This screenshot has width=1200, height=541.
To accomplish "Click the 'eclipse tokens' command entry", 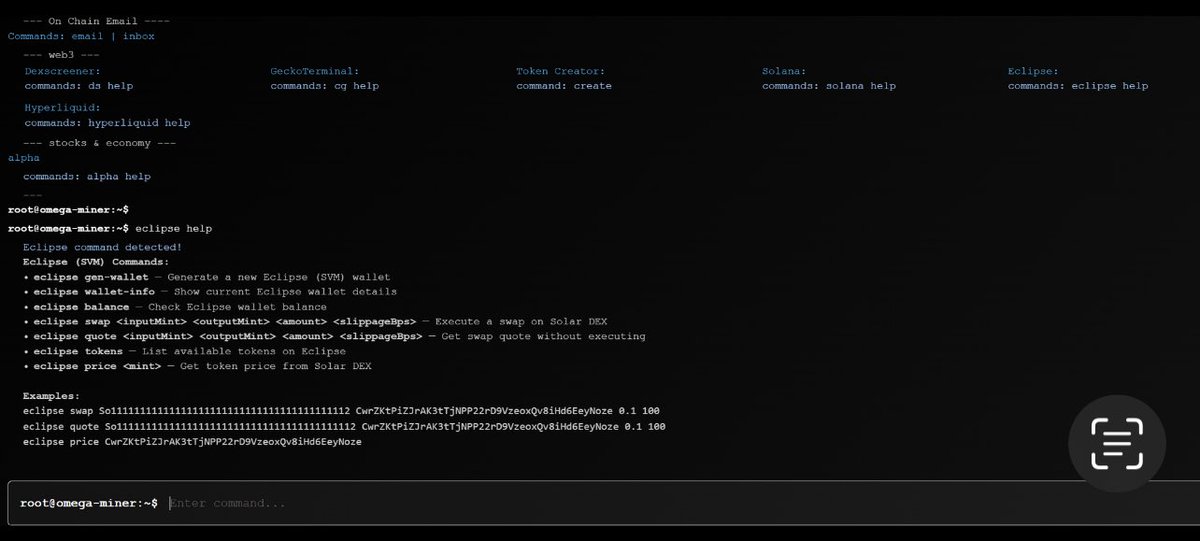I will tap(185, 352).
